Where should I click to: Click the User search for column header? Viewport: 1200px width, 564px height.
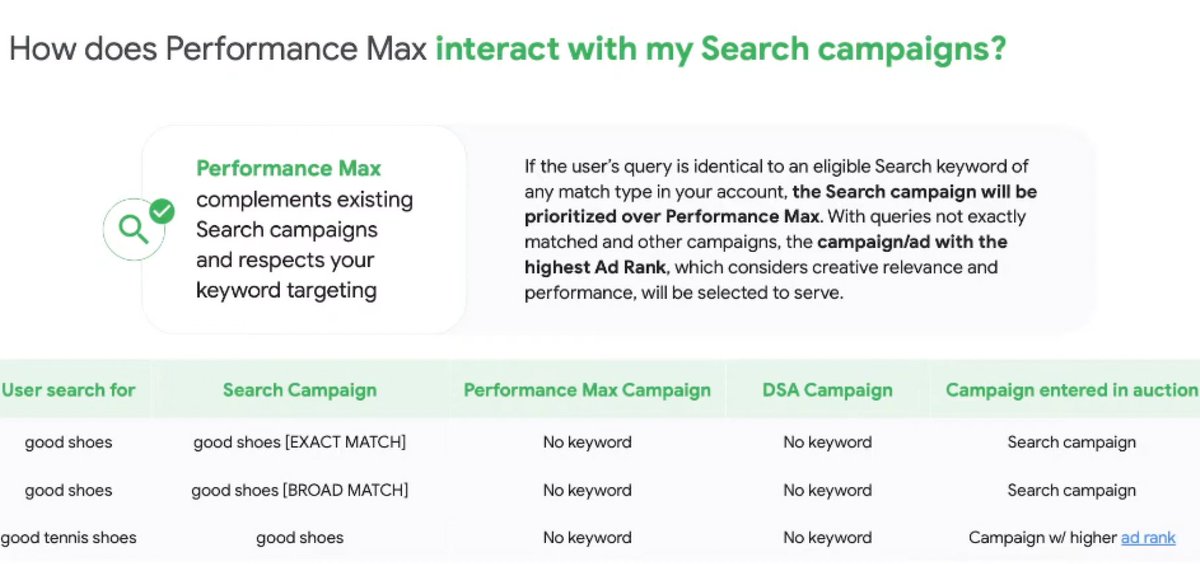68,390
